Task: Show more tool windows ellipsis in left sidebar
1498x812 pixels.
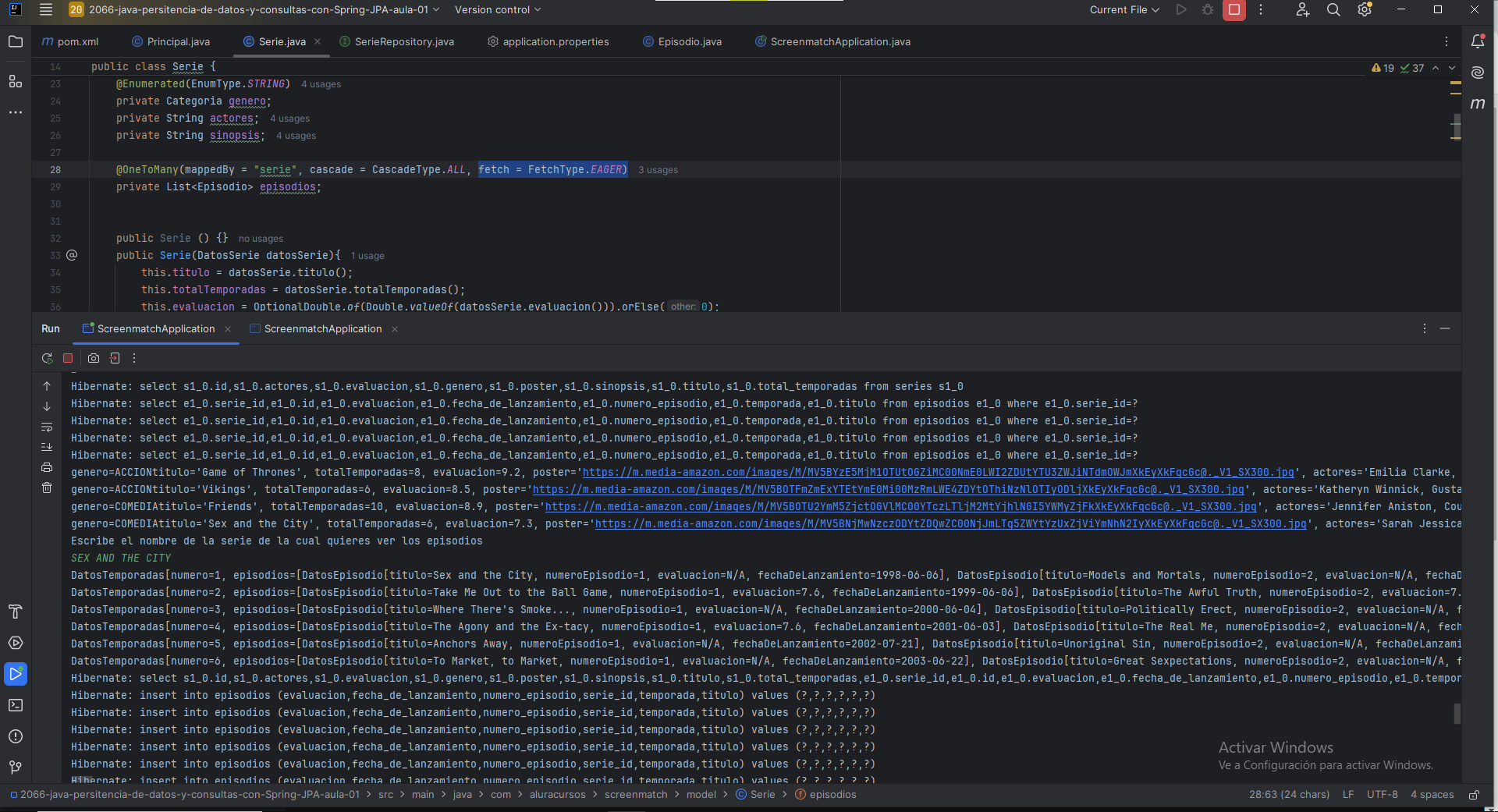Action: [16, 112]
